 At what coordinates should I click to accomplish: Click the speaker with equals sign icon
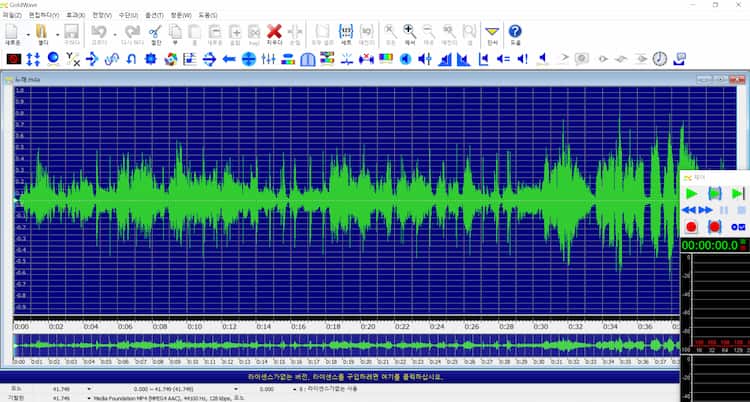[x=503, y=59]
